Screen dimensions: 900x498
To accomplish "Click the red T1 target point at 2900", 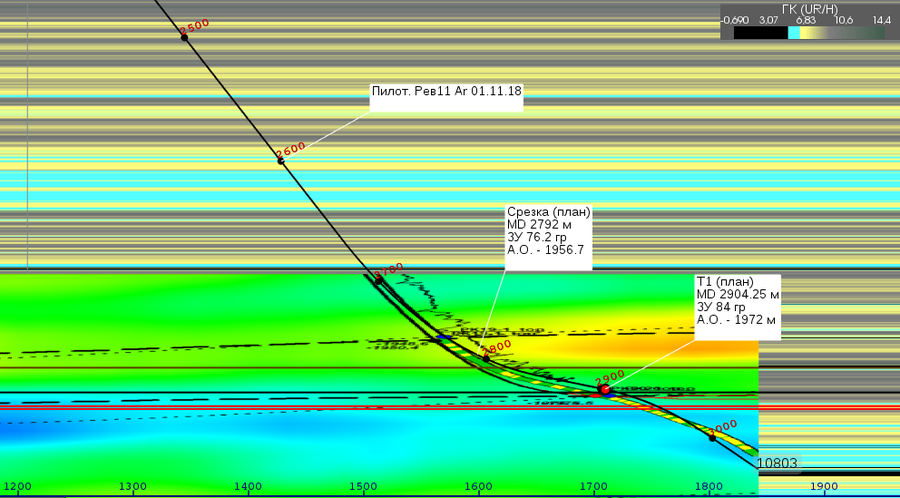I will (x=604, y=389).
